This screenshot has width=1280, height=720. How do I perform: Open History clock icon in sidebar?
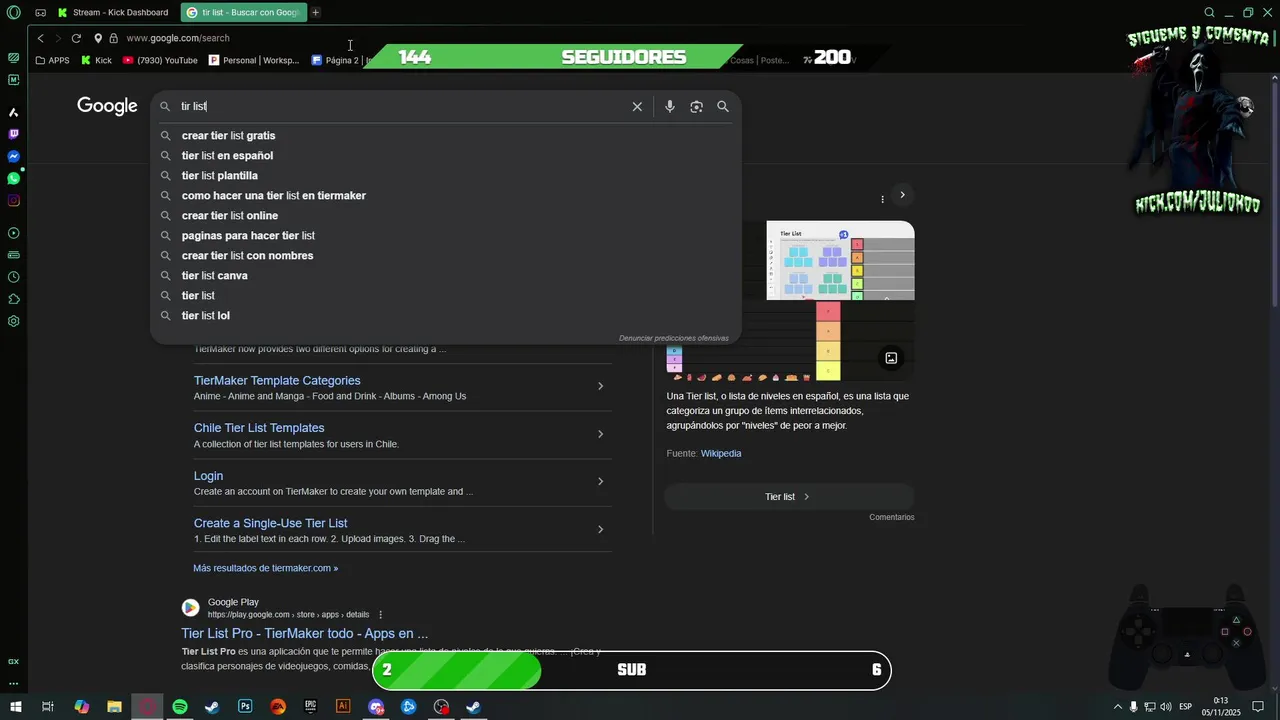13,277
